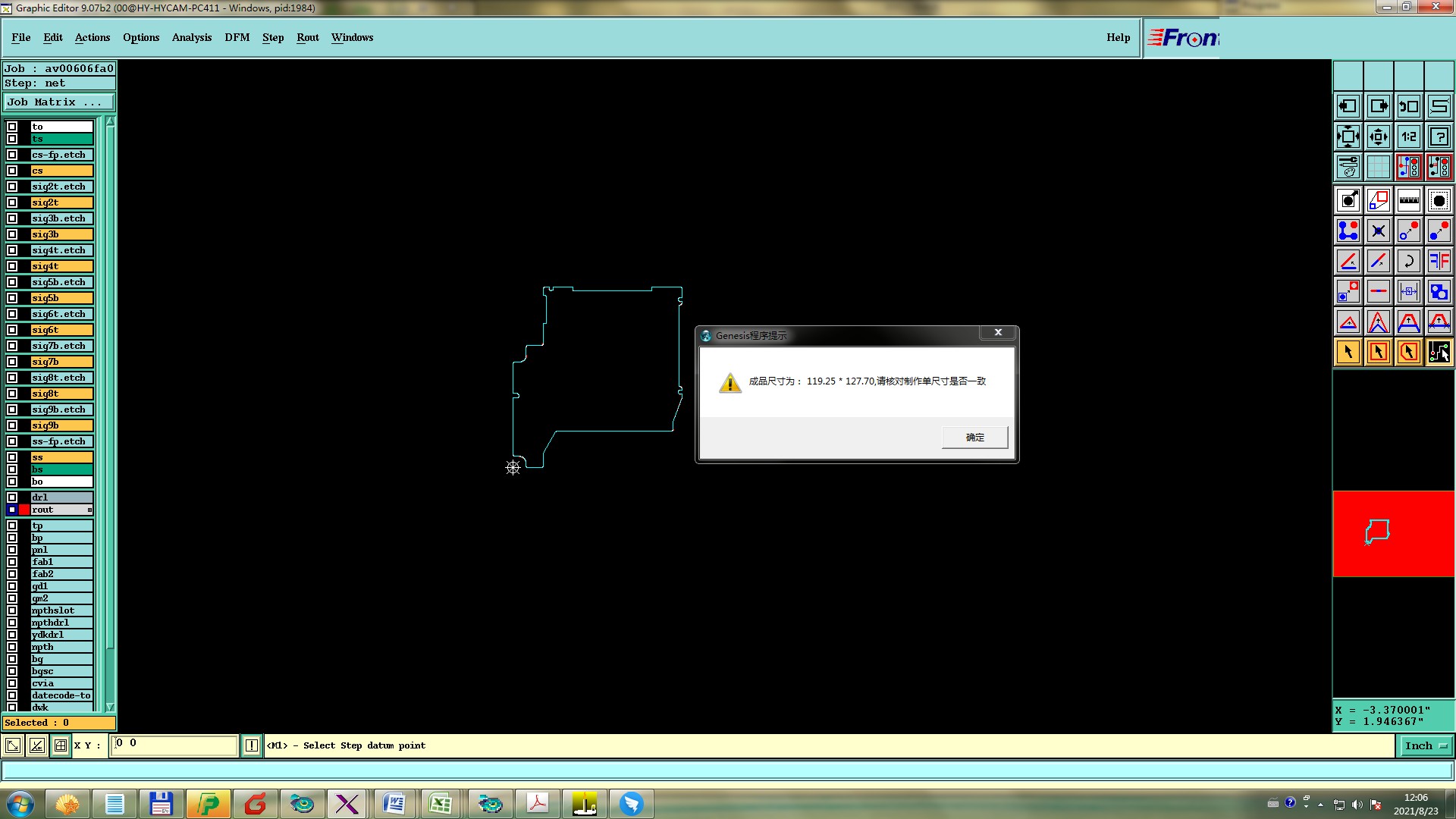Viewport: 1456px width, 819px height.
Task: Open the Rout menu
Action: 307,37
